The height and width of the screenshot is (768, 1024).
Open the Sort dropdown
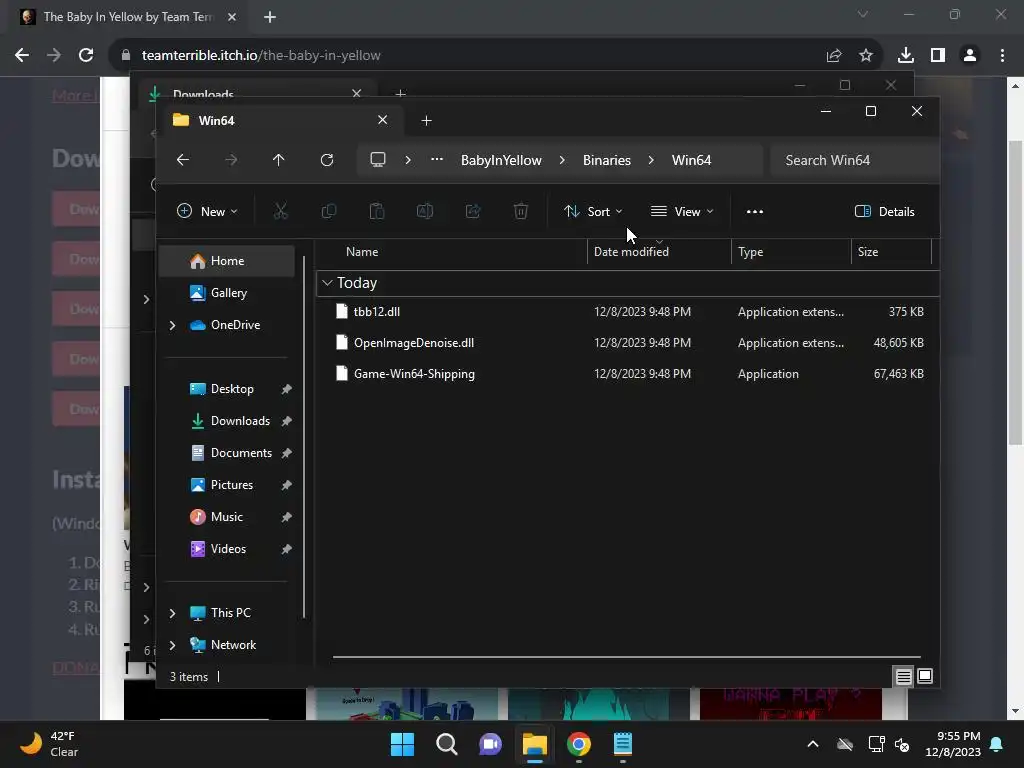[x=593, y=212]
